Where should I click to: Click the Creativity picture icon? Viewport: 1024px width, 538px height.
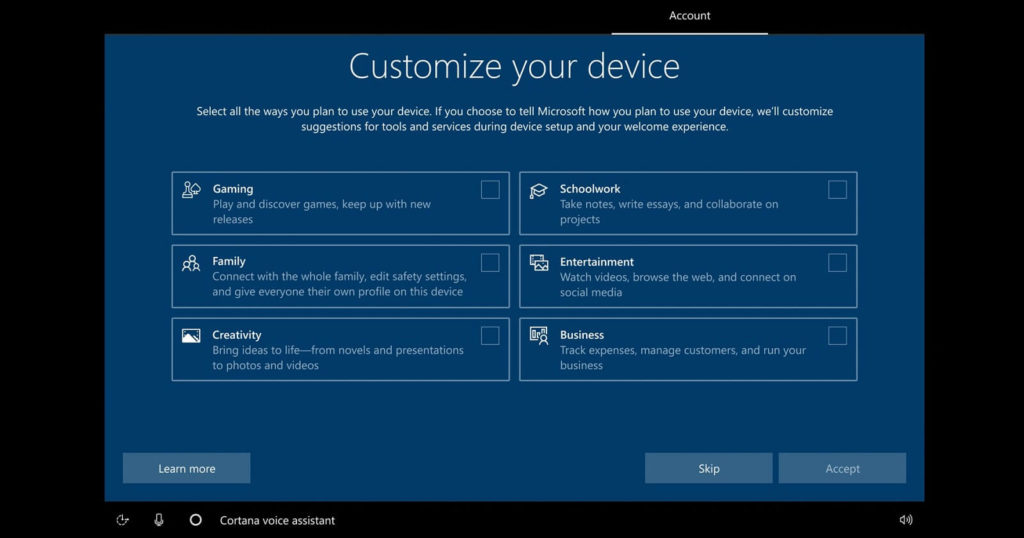click(191, 336)
